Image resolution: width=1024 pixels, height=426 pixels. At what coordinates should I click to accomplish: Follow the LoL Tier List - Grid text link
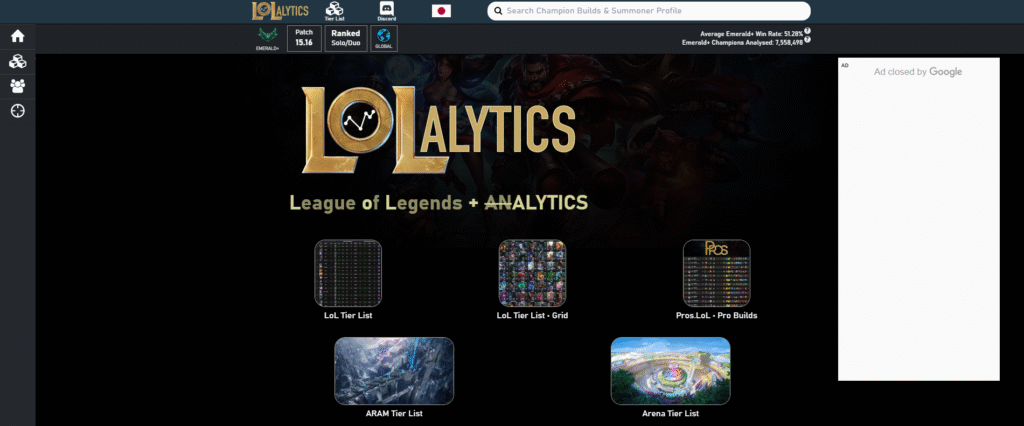point(532,316)
